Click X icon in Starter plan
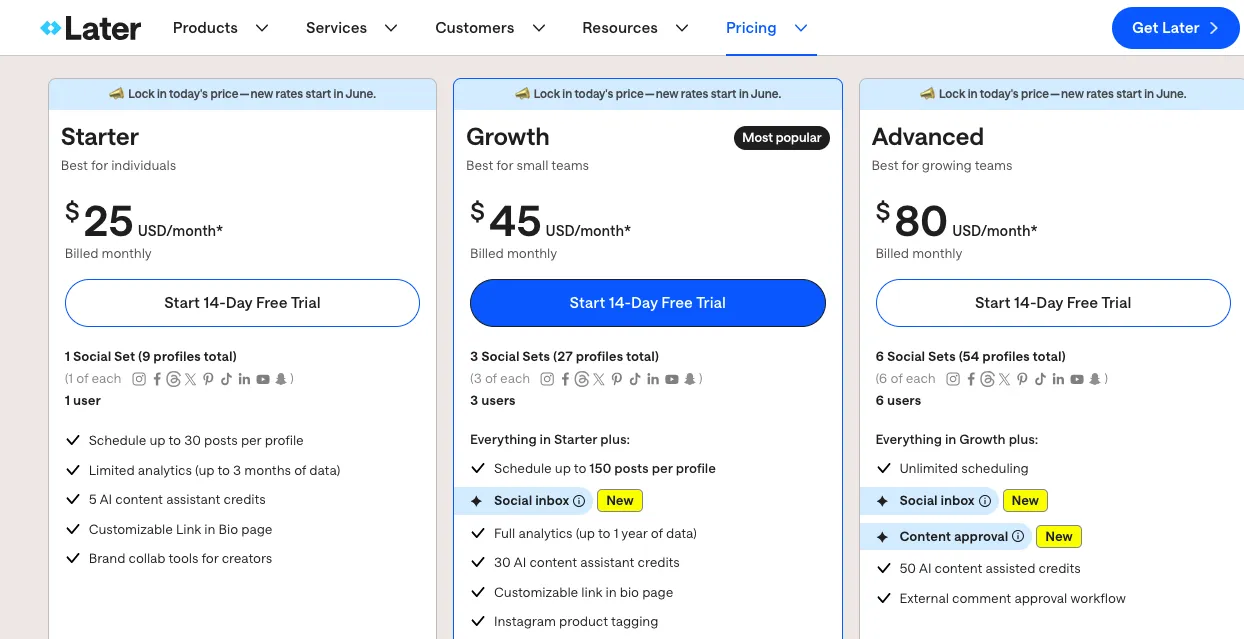 coord(190,379)
